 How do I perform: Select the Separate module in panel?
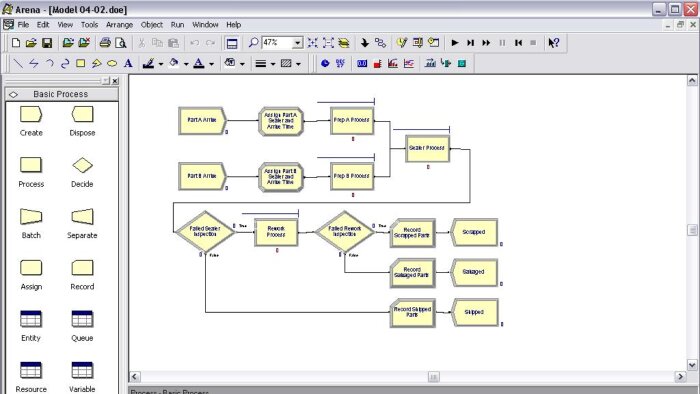click(x=82, y=224)
